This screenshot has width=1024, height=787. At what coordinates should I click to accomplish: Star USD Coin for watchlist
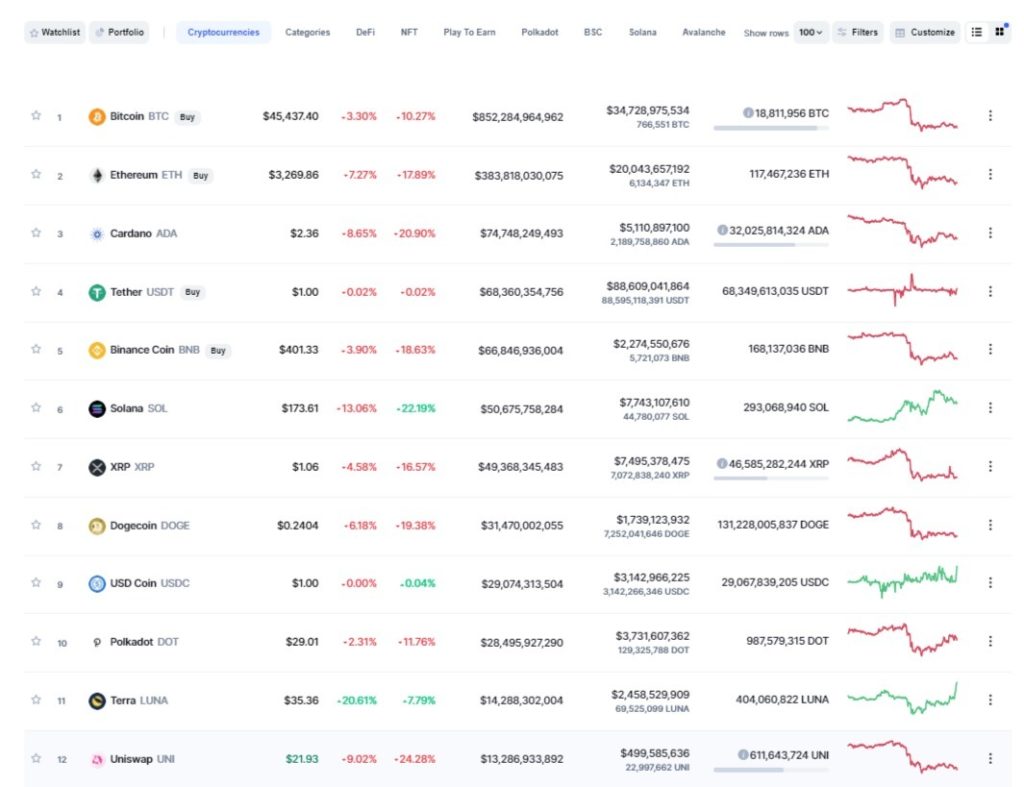(36, 582)
